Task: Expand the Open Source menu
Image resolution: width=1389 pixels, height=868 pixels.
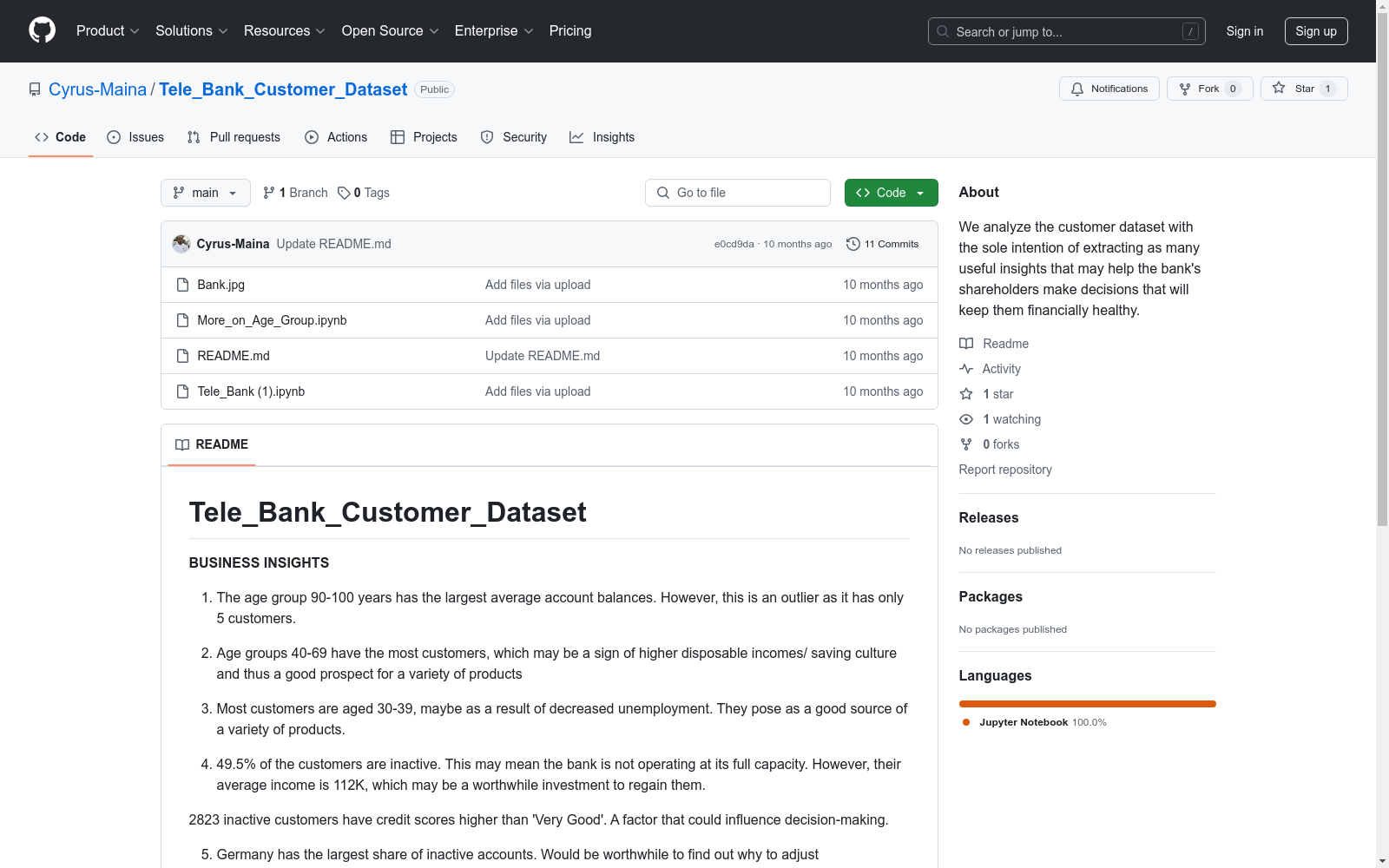Action: [391, 31]
